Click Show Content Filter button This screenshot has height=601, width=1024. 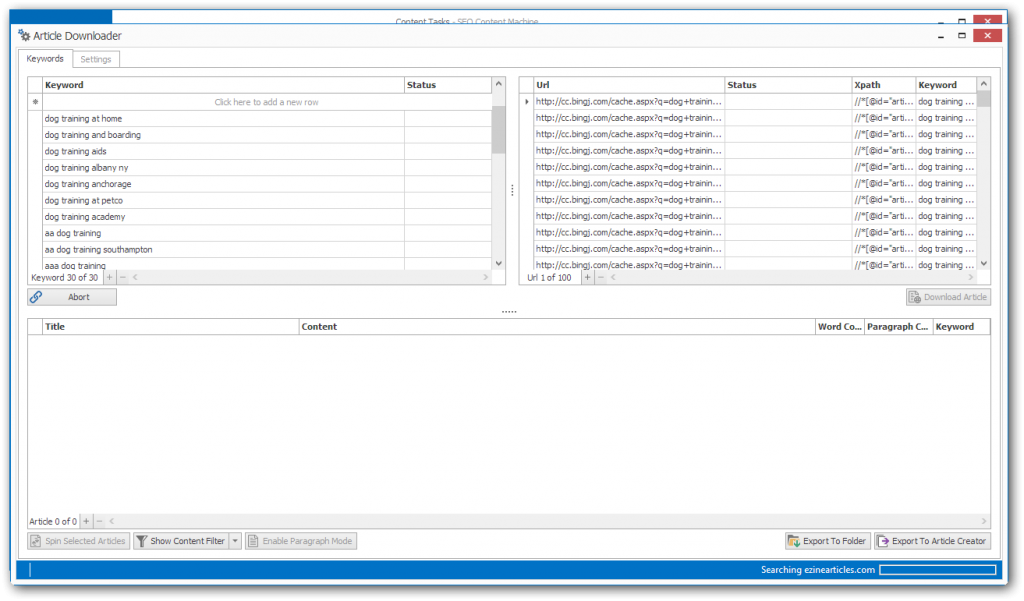[181, 541]
